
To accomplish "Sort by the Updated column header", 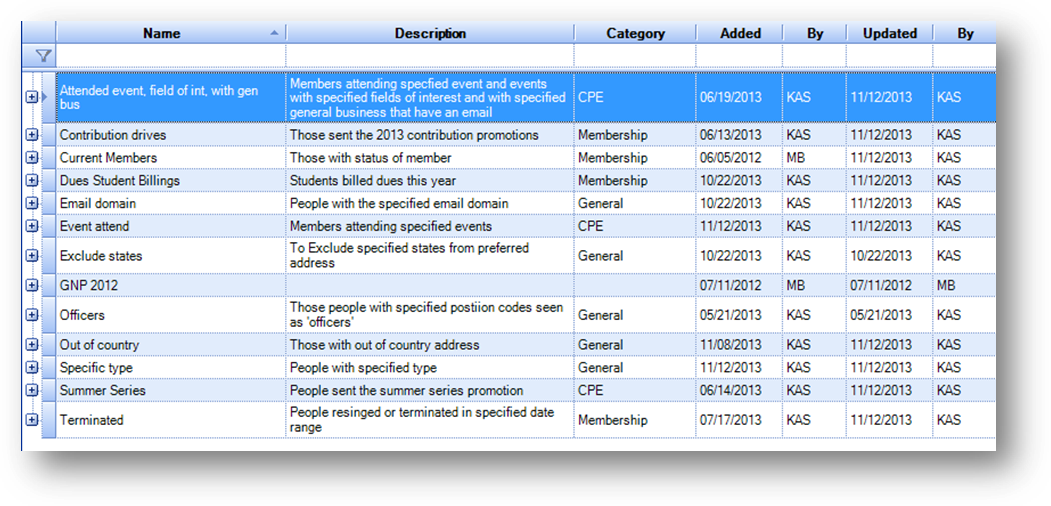I will coord(889,33).
